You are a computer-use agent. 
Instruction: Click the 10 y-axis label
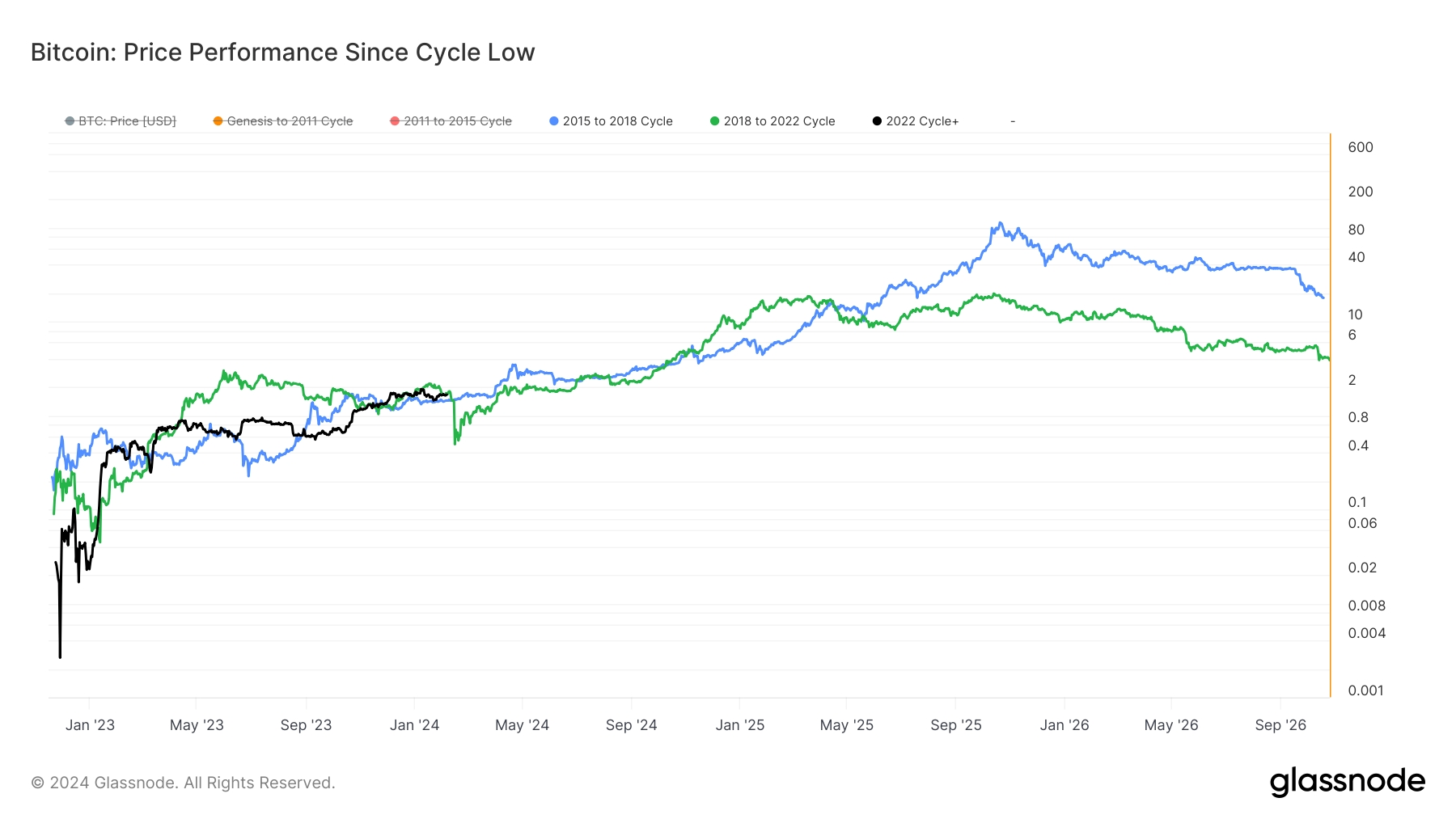(1355, 315)
